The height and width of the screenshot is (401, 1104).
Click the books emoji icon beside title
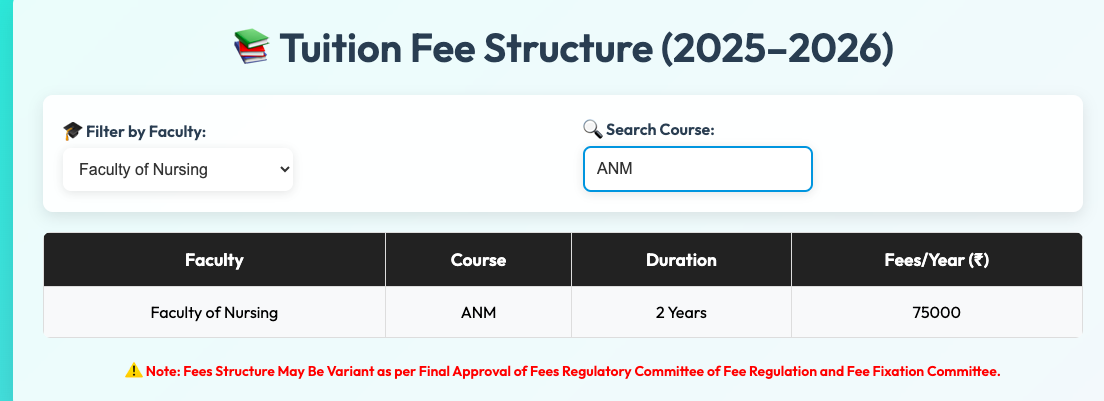251,47
